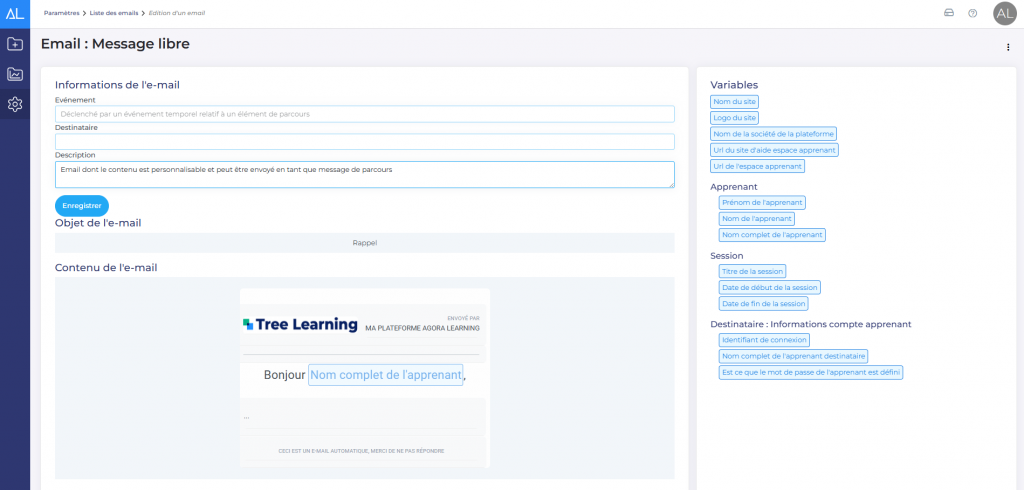Open the settings gear in the sidebar

click(15, 104)
